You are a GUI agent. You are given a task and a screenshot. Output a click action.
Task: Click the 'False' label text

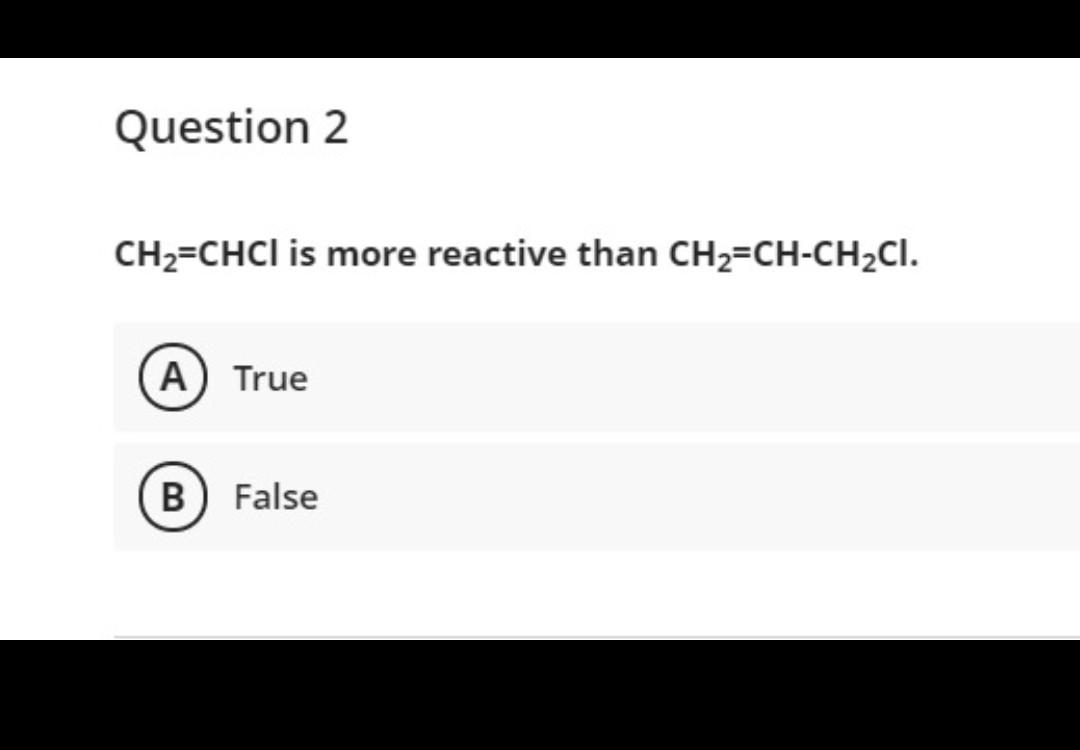point(277,497)
